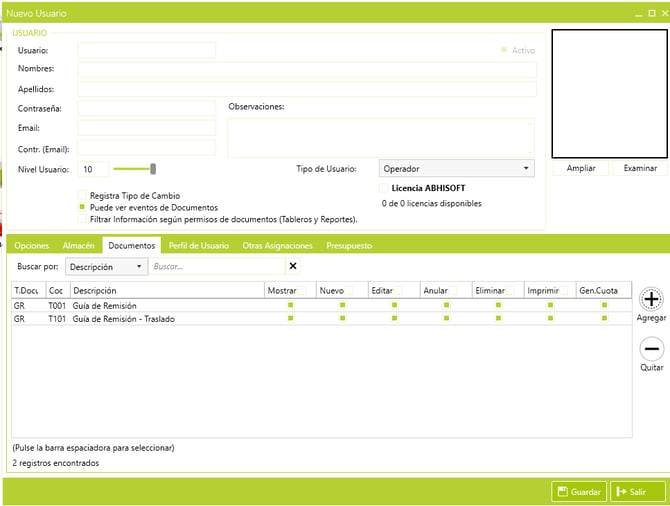Click the Observaciones text area
The width and height of the screenshot is (670, 506).
(381, 138)
